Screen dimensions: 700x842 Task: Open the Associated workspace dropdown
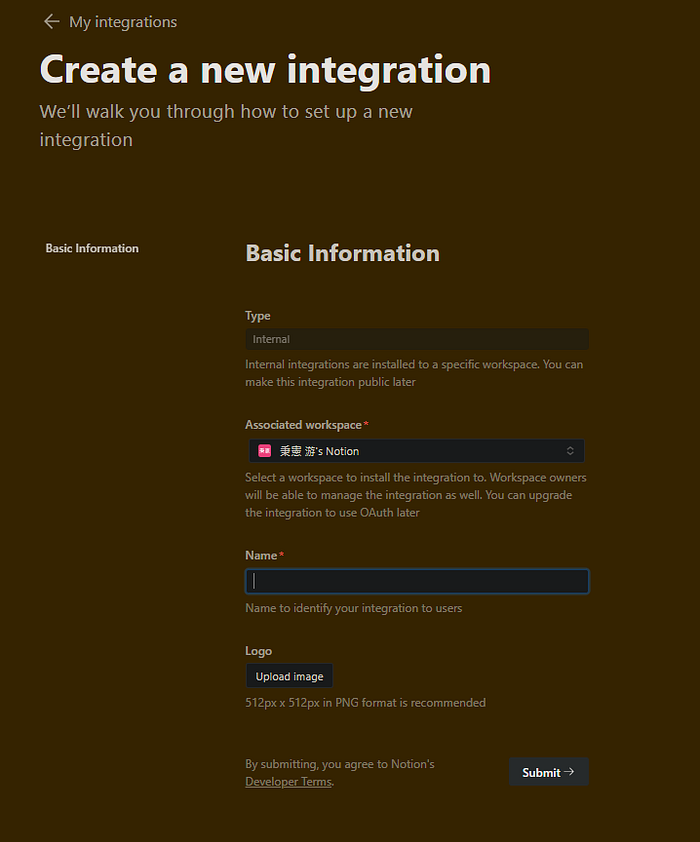click(416, 450)
